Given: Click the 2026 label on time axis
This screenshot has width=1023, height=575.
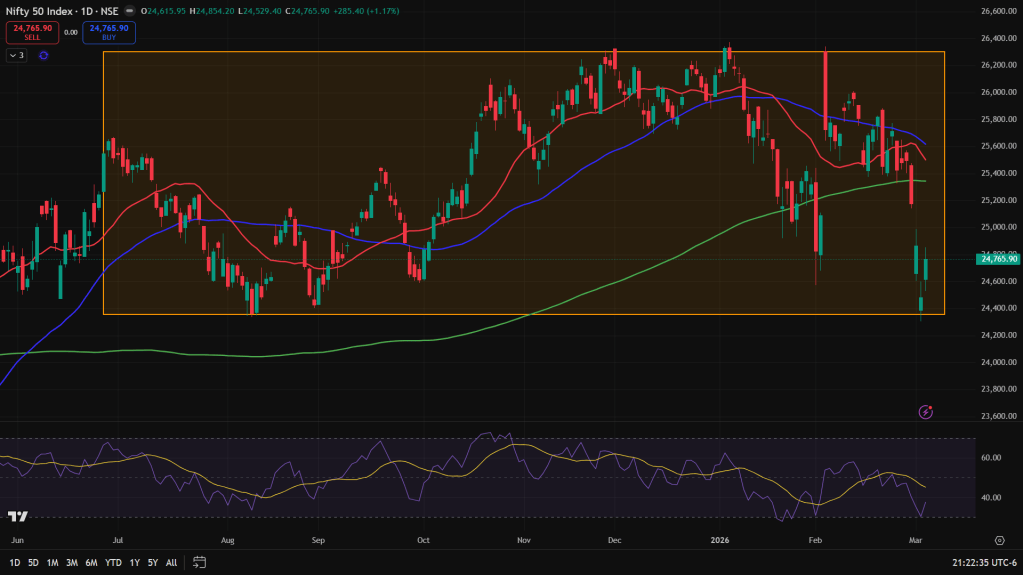Looking at the screenshot, I should pos(720,540).
